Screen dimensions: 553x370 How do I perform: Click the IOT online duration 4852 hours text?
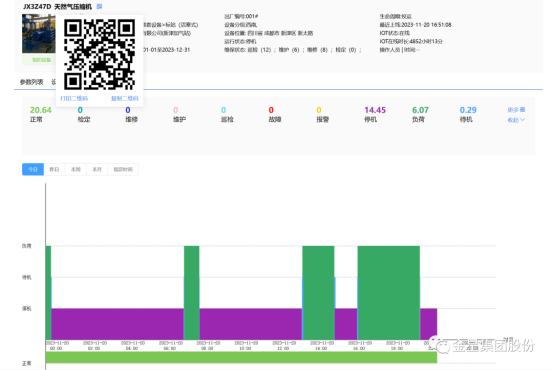point(411,41)
